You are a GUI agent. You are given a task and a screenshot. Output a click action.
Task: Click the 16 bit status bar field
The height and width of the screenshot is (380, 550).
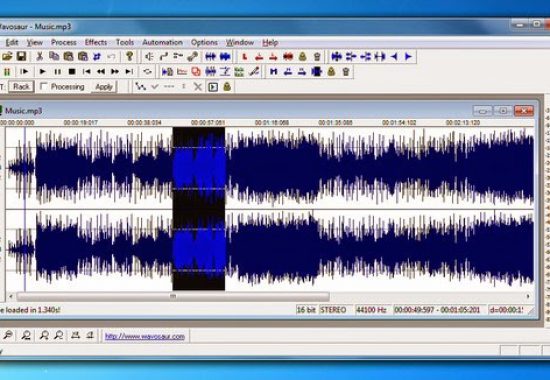(x=306, y=310)
